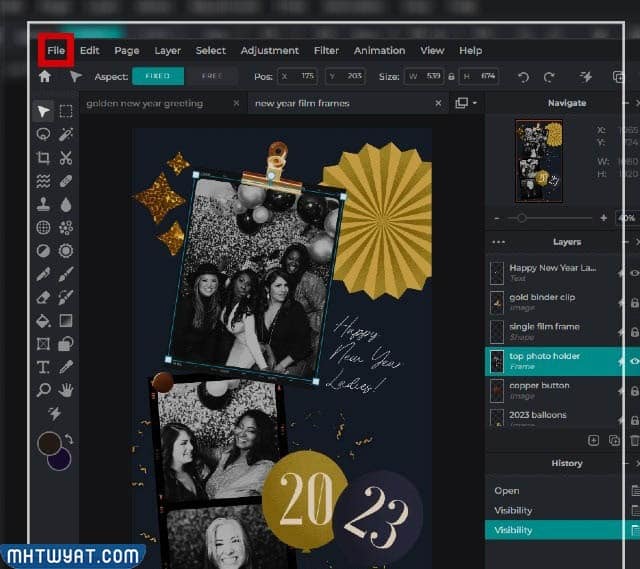The image size is (640, 569).
Task: Add a new layer with plus icon
Action: point(593,440)
